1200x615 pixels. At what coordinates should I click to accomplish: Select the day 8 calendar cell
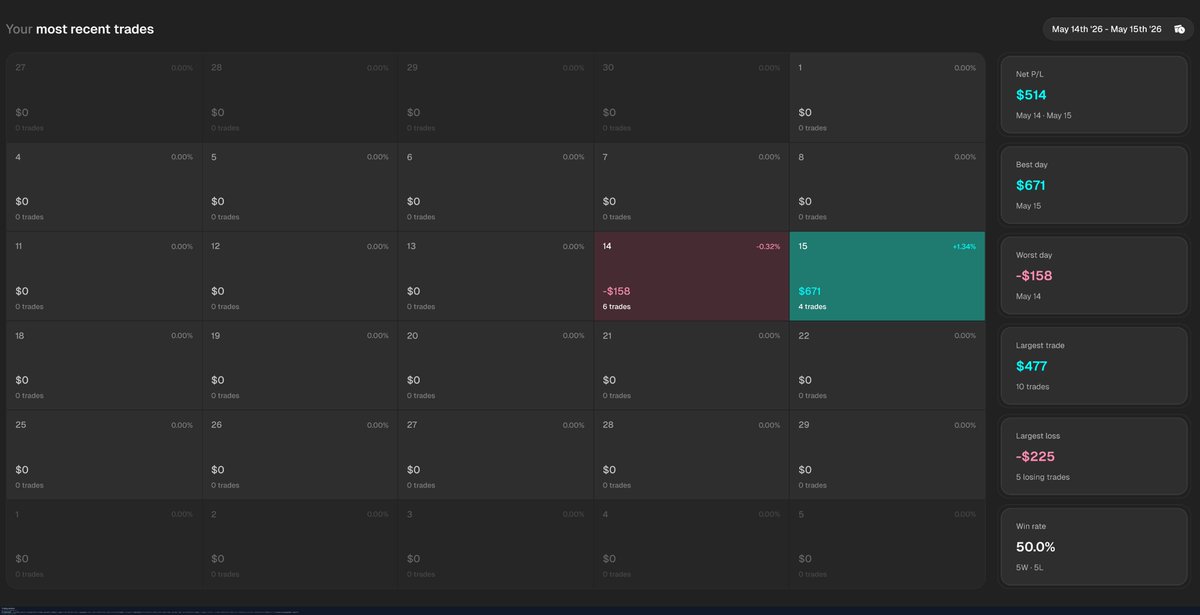(888, 187)
